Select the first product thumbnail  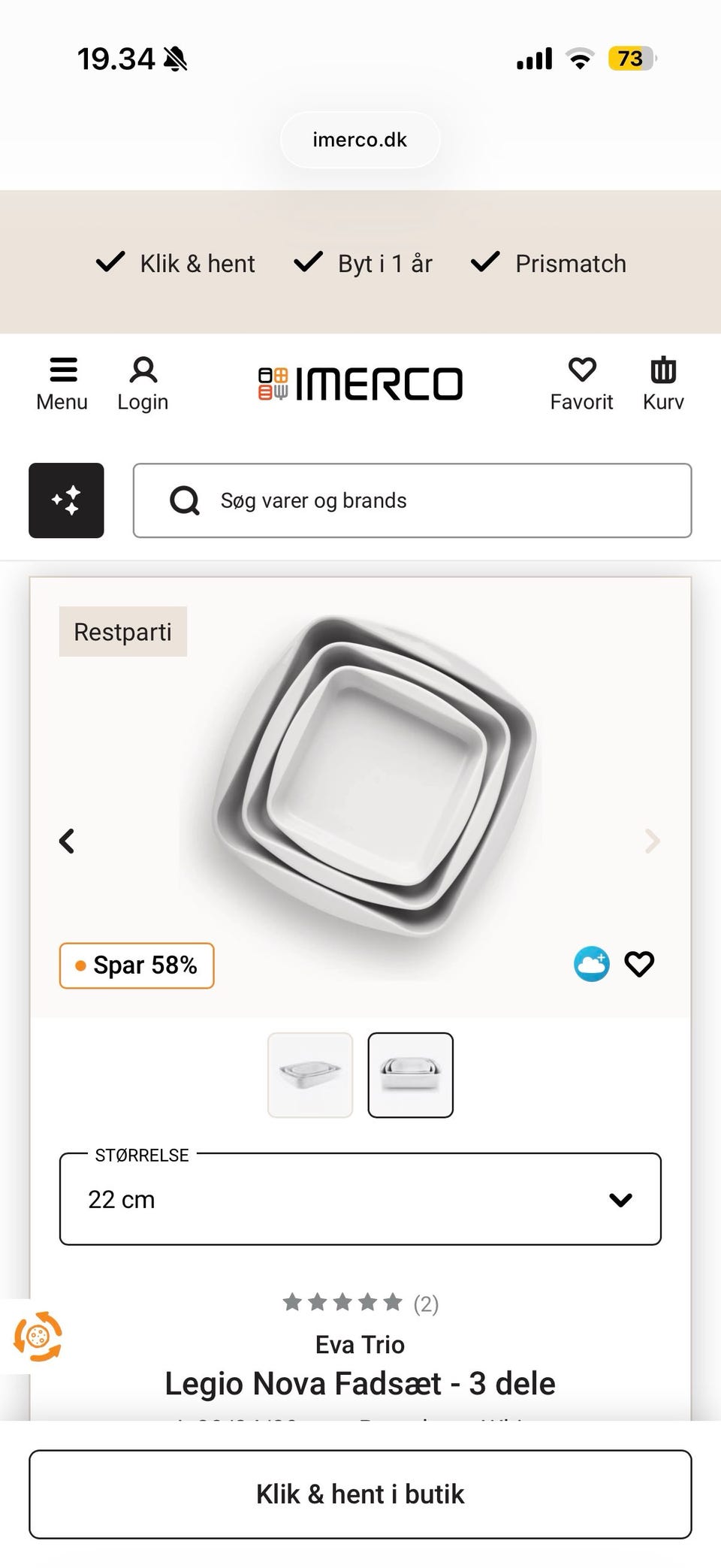click(310, 1075)
